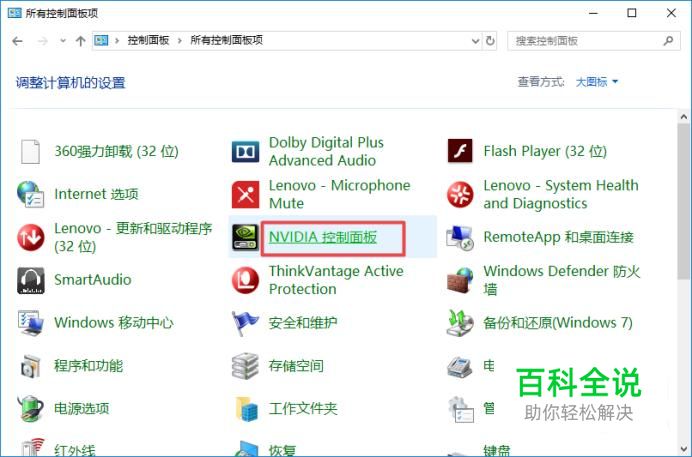Click the vertical scrollbar thumb

point(684,201)
